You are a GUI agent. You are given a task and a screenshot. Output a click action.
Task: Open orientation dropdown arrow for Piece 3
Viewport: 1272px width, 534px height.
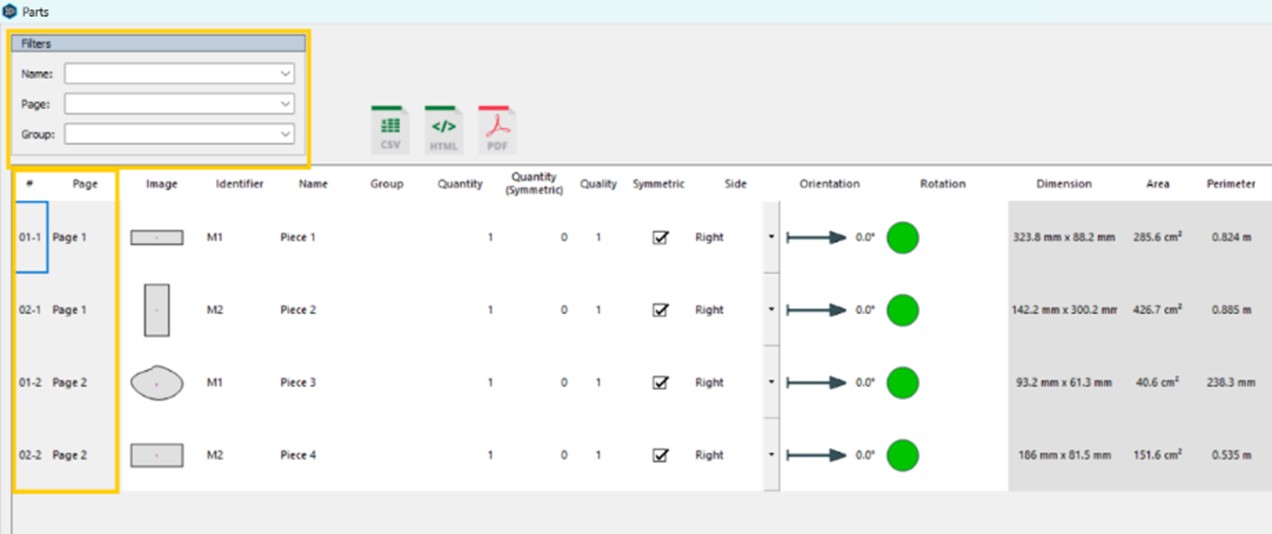771,382
